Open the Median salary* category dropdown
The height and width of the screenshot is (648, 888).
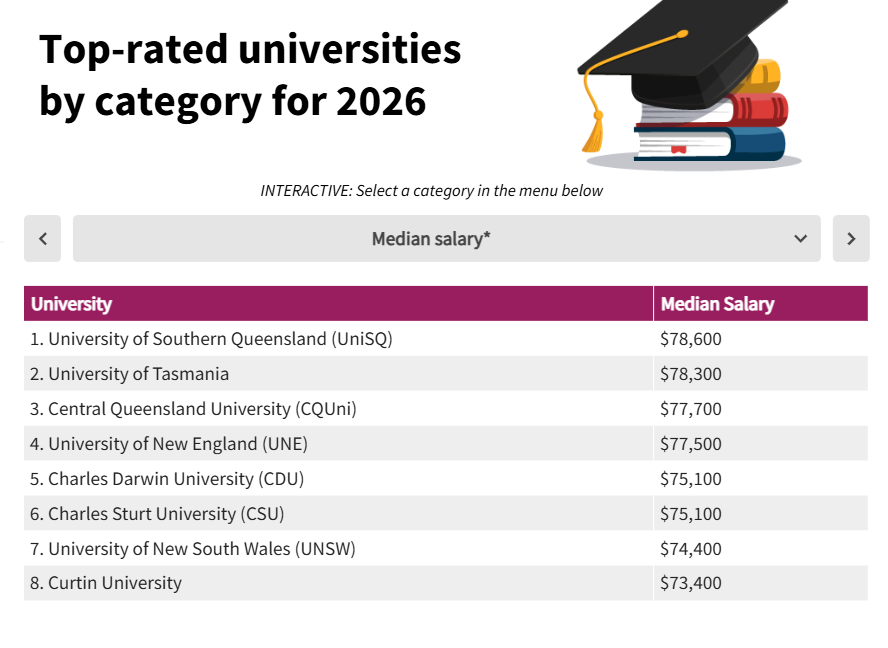446,239
